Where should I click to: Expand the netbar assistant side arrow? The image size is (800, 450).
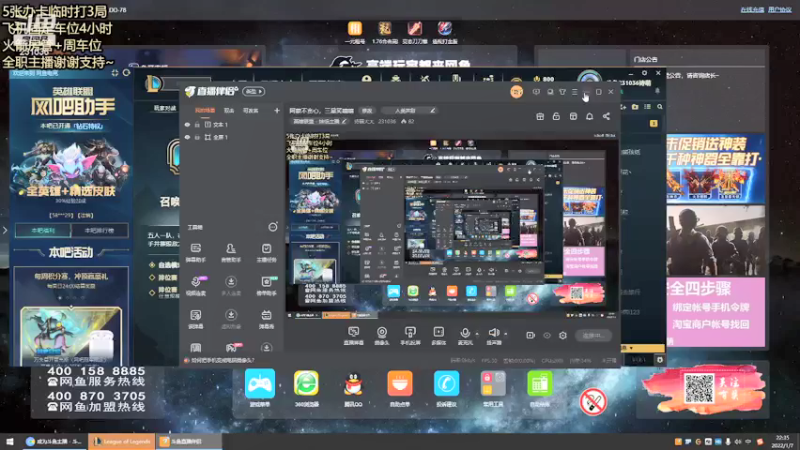click(x=5, y=231)
